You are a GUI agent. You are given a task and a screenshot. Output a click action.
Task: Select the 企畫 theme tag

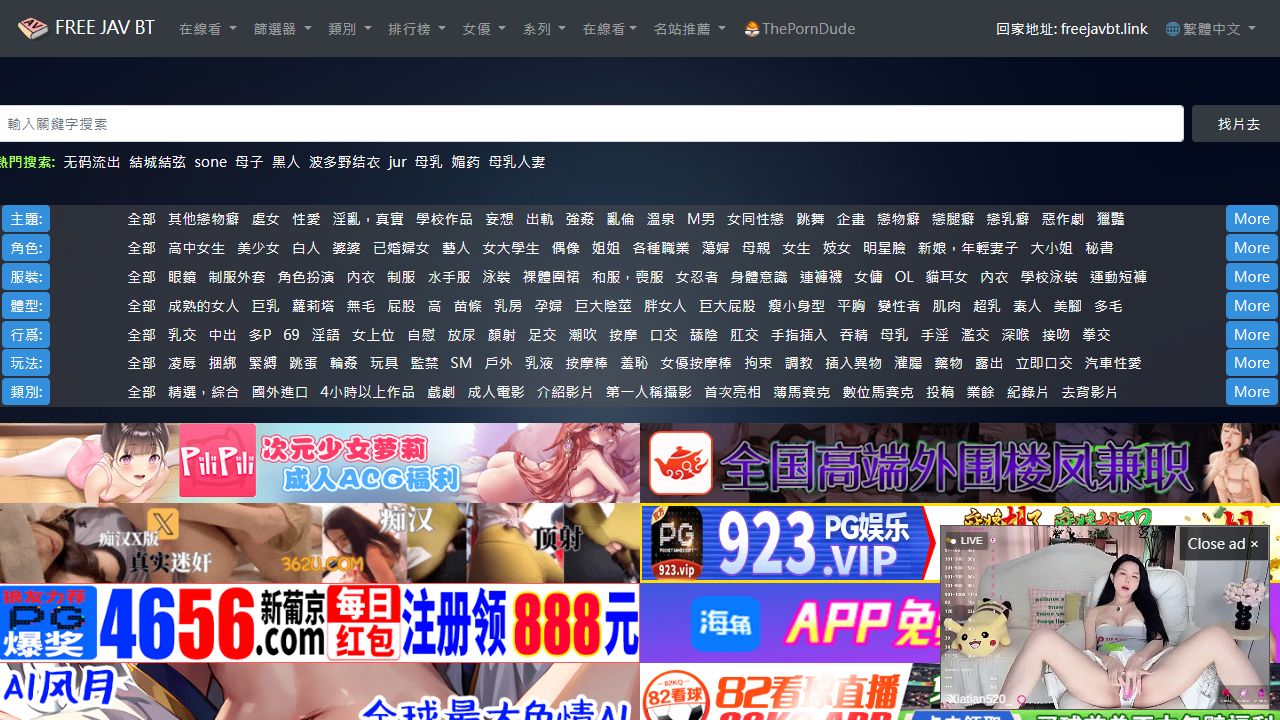(851, 219)
